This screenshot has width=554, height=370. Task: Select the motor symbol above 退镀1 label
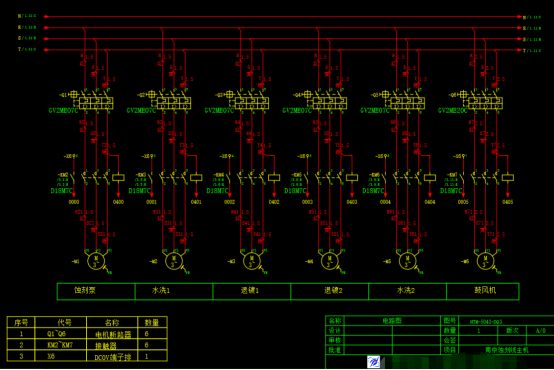(x=252, y=262)
